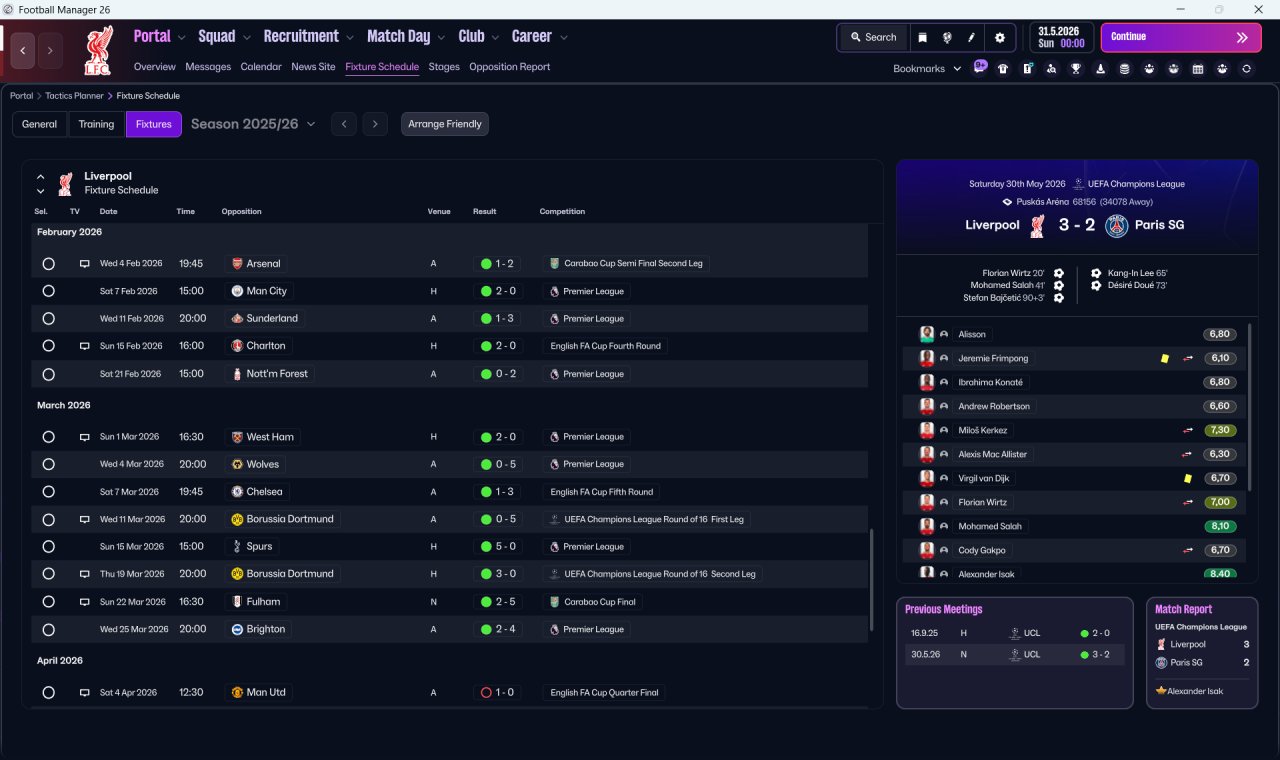Open the calendar grid bookmark icon

[1198, 69]
